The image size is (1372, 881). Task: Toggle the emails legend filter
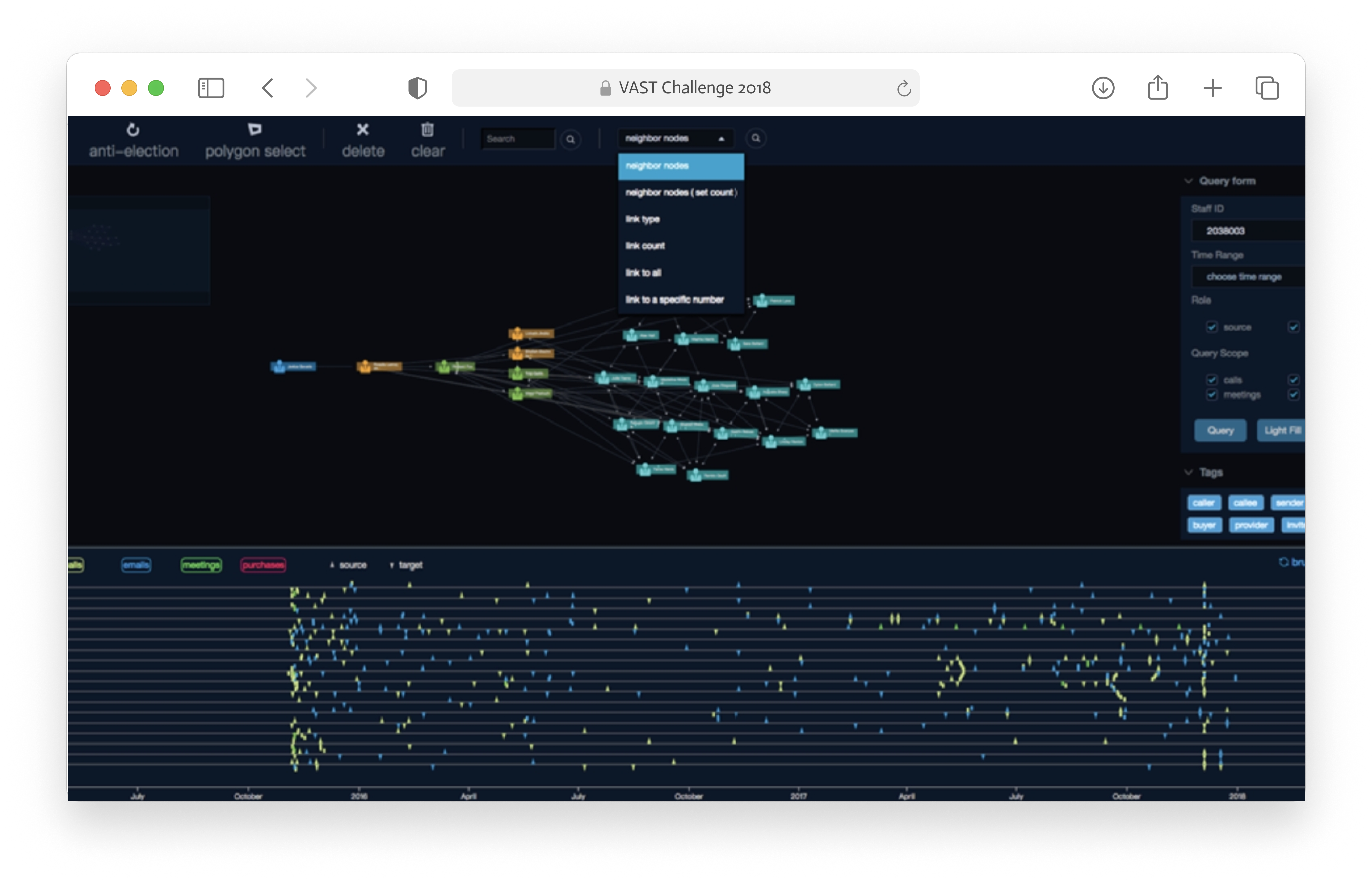(x=136, y=565)
